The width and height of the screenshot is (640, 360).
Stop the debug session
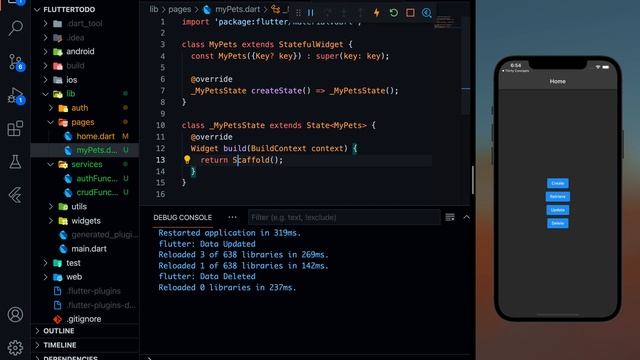[410, 13]
